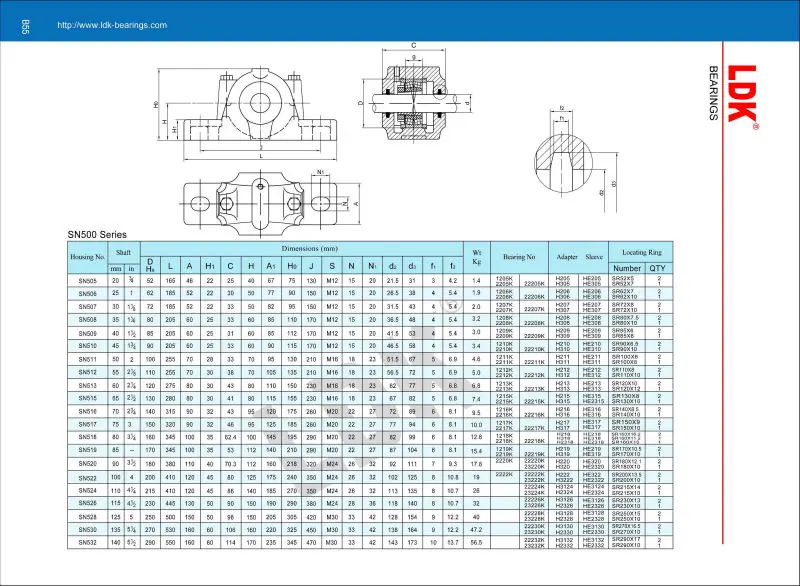Select housing number SN528
Screen dimensions: 800x586
pos(87,517)
